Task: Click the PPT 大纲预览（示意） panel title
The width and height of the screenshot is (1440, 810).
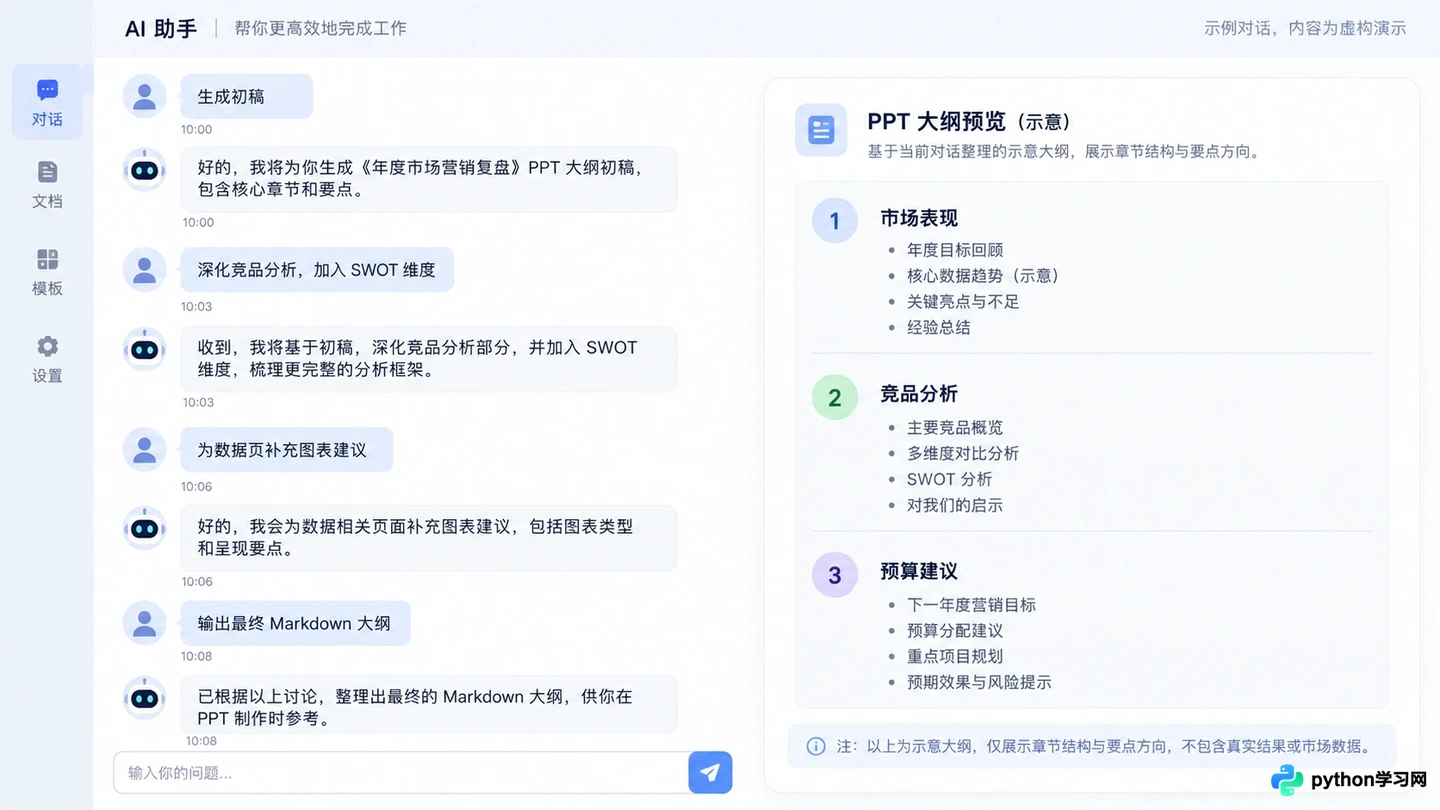Action: (x=969, y=122)
